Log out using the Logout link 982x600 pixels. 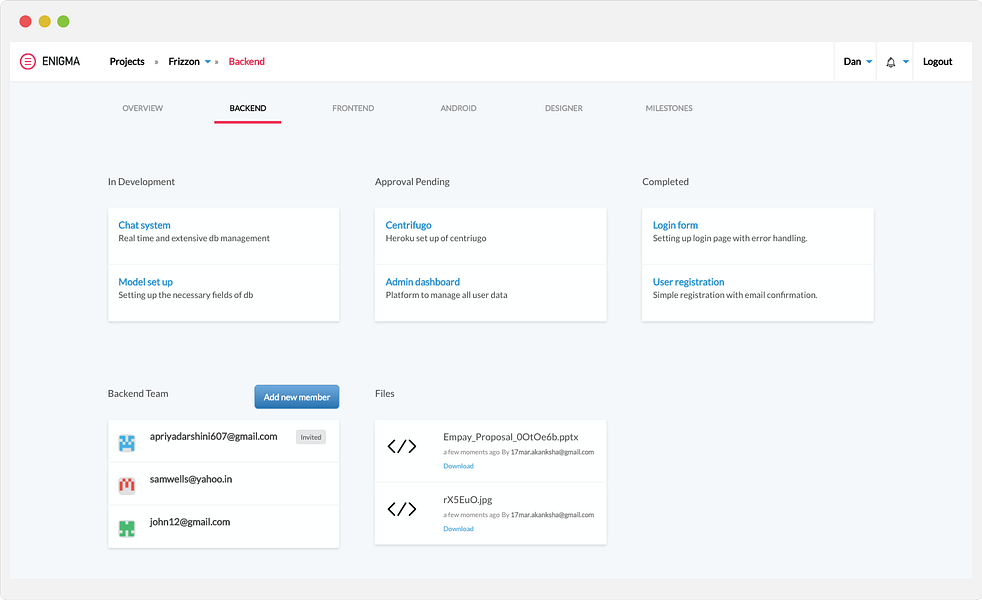coord(937,61)
